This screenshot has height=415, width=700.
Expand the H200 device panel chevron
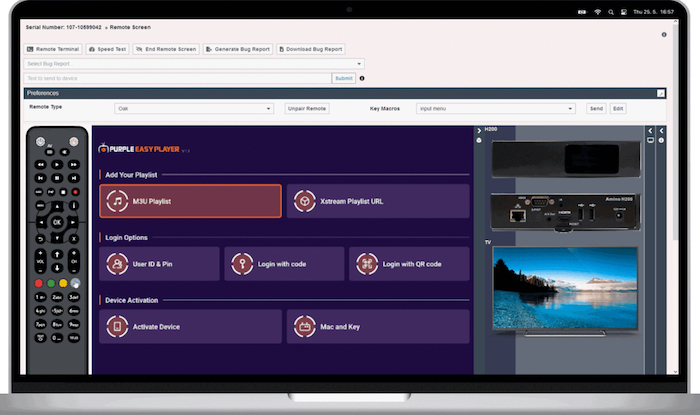[x=479, y=131]
